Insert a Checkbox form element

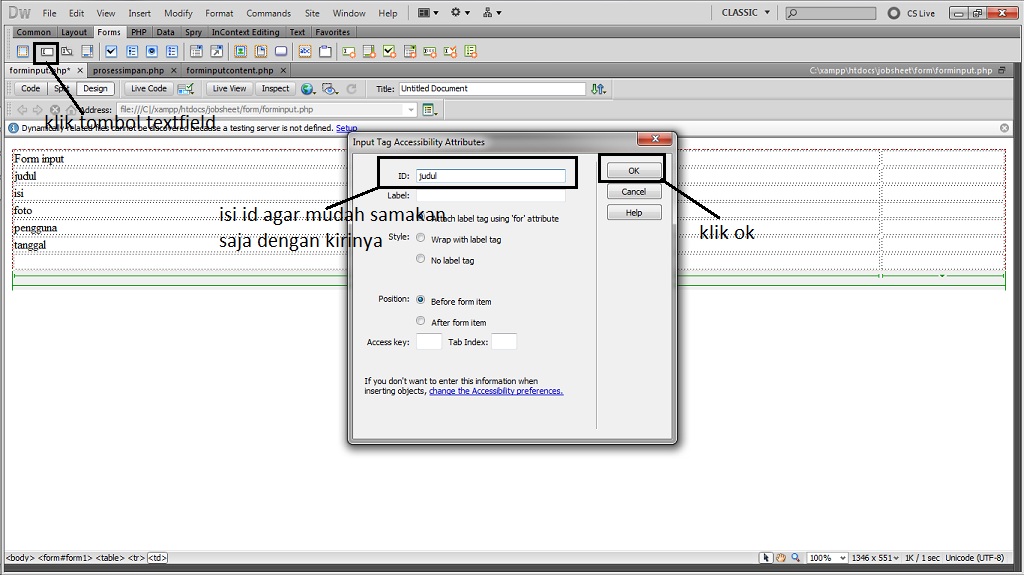111,52
